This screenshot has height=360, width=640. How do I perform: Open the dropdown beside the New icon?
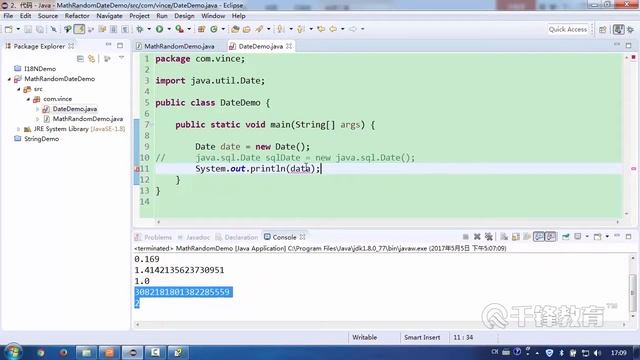pos(18,29)
